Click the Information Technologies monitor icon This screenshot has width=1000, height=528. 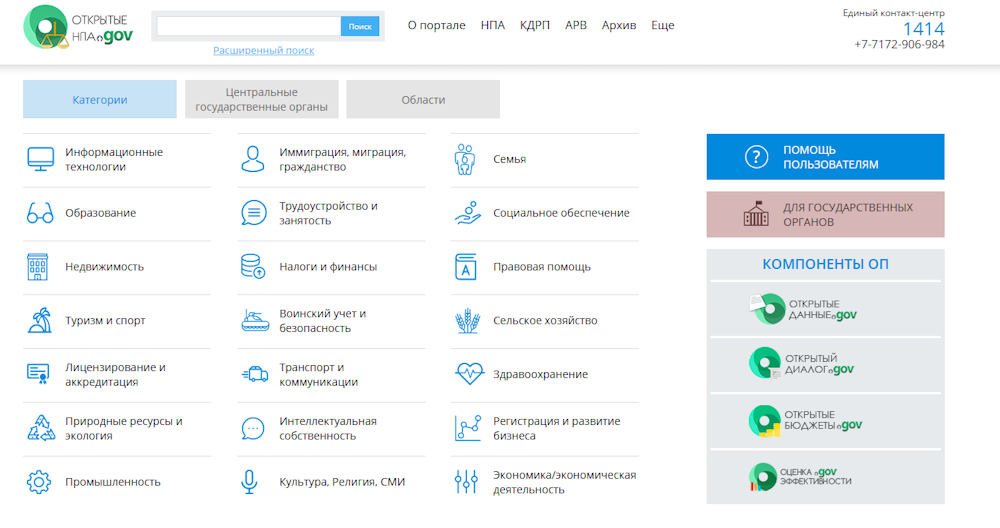tap(40, 159)
